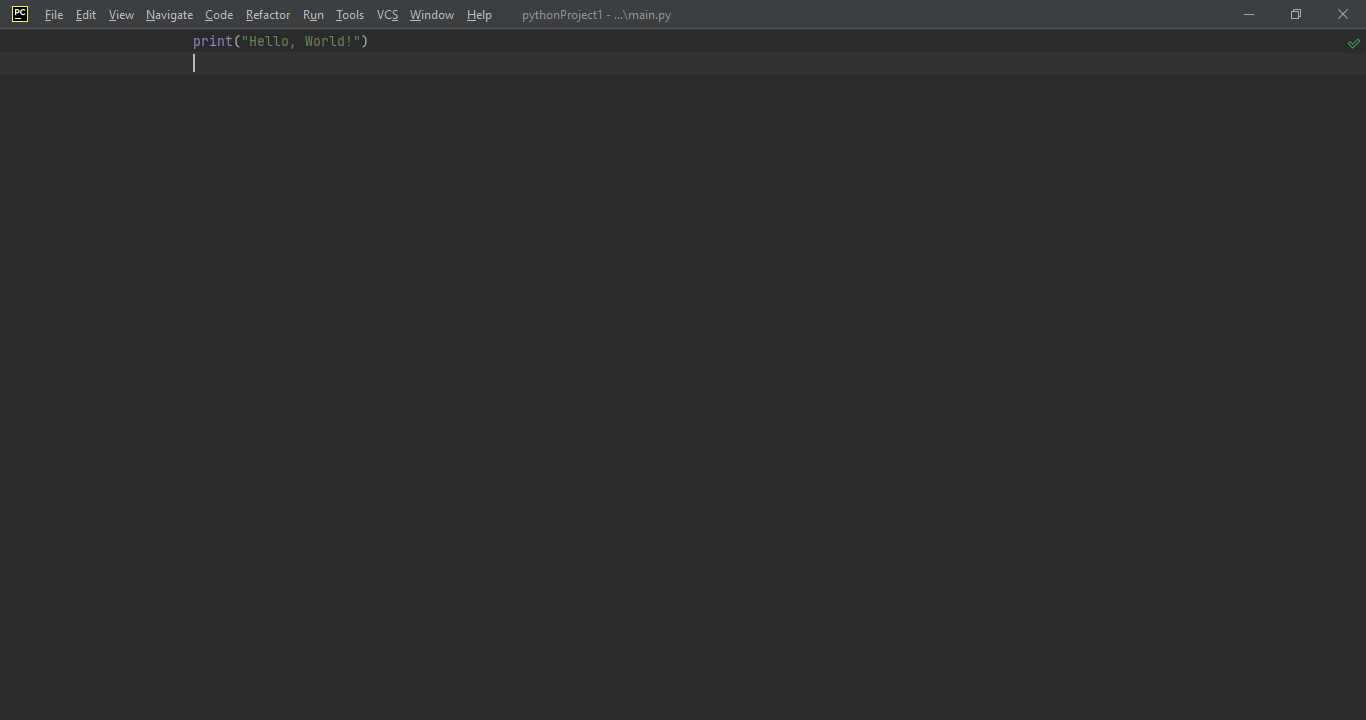Screen dimensions: 1366x720
Task: Place the cursor on the empty second line
Action: click(196, 62)
